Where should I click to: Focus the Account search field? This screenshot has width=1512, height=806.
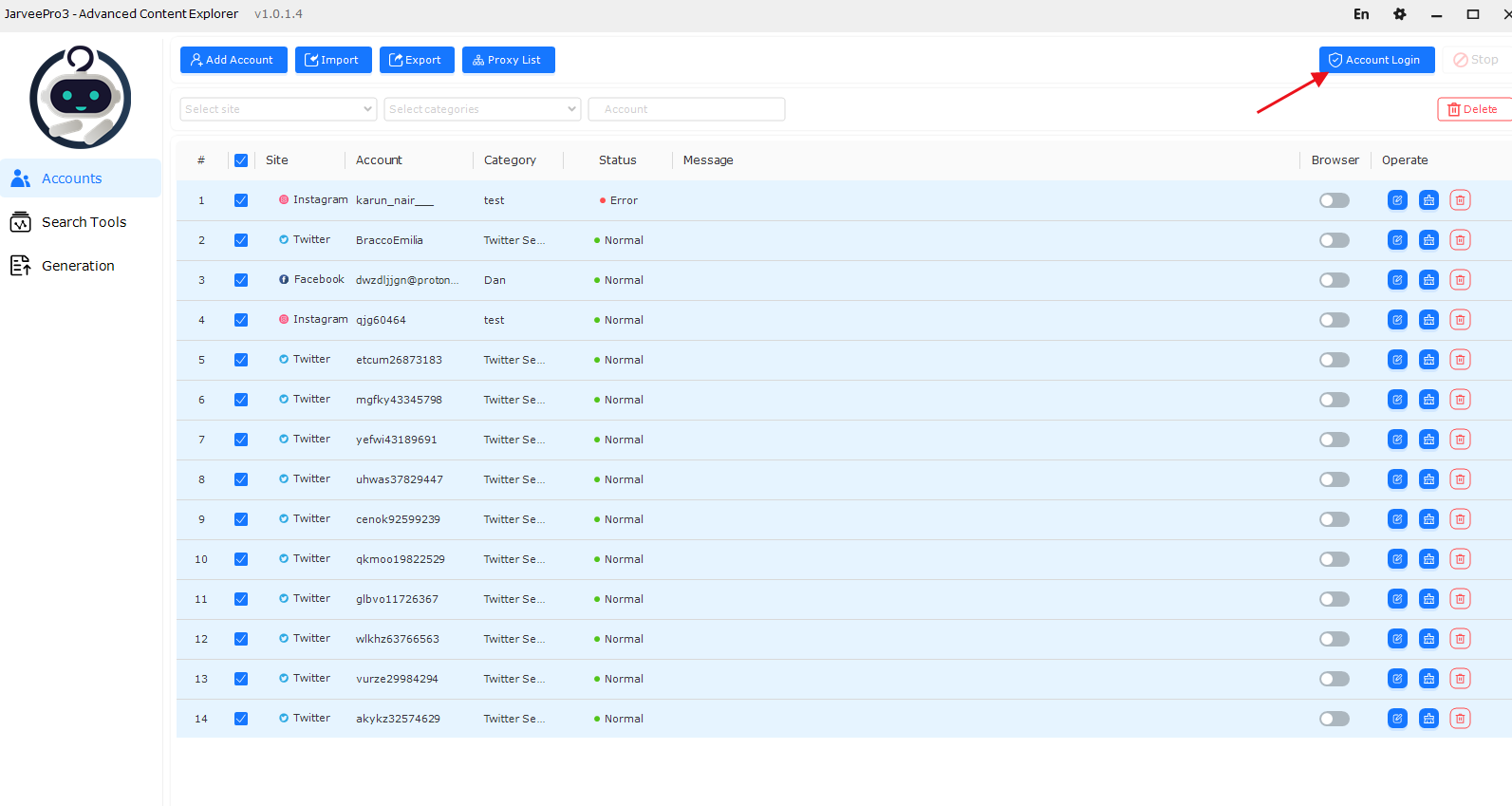pos(686,109)
